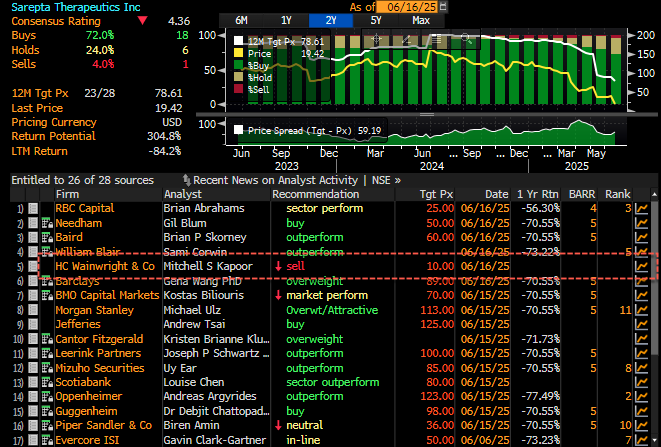661x447 pixels.
Task: Open the research report icon for Evercore ISI
Action: [47, 440]
